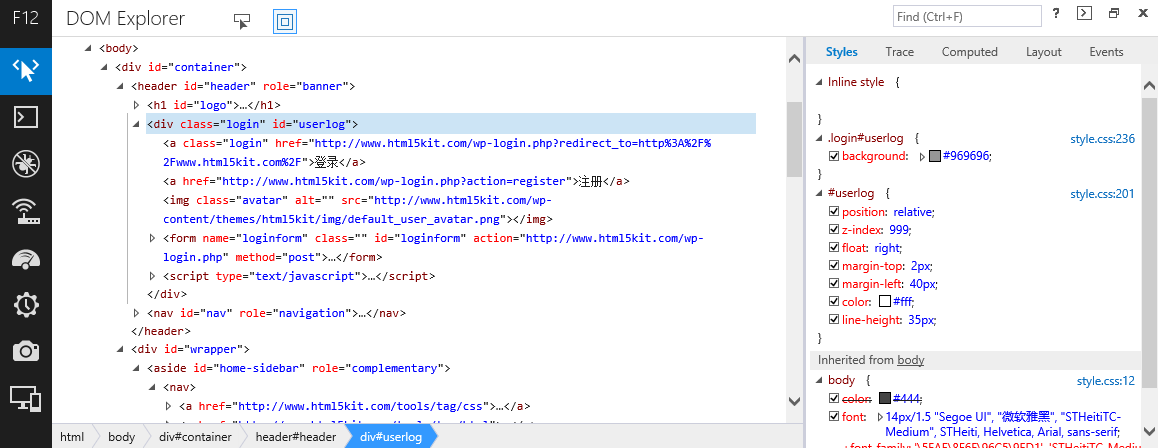The image size is (1158, 448).
Task: Open the Profiler gear-clock tool
Action: pos(26,304)
